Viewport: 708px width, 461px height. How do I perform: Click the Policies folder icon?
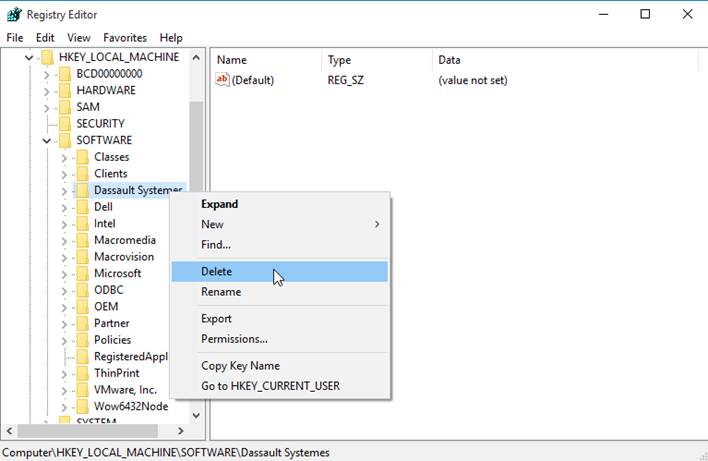click(x=83, y=340)
